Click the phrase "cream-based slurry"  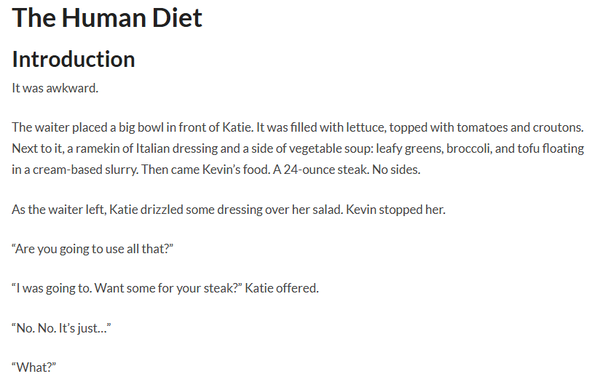tap(85, 170)
